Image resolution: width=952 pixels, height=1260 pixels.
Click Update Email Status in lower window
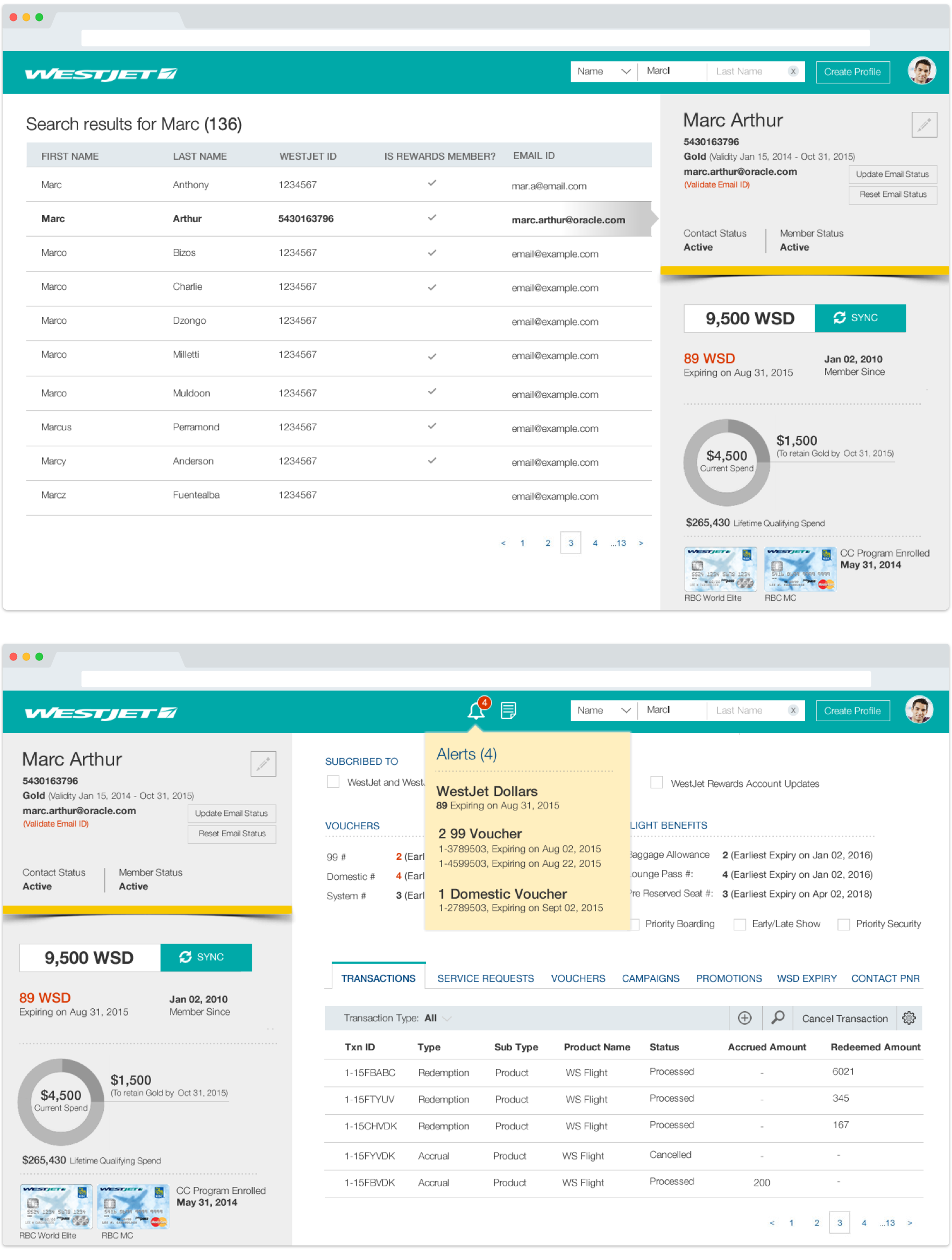[232, 814]
